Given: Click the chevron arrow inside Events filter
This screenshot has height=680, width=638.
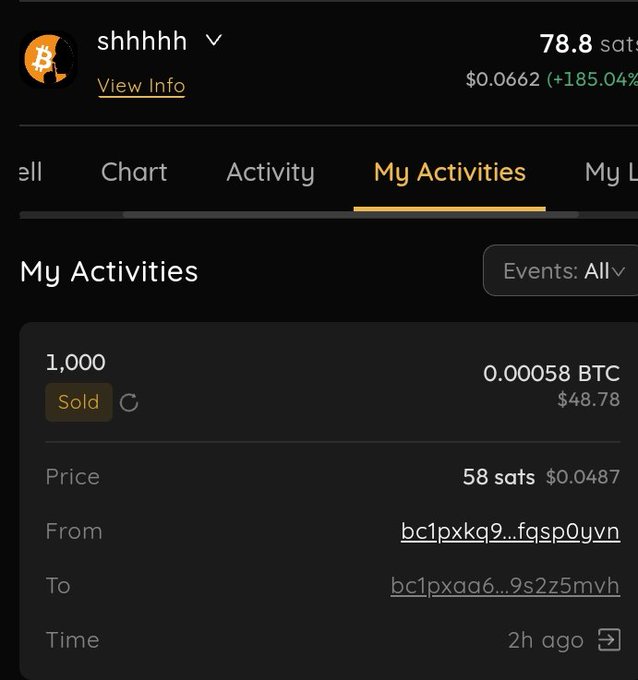Looking at the screenshot, I should tap(618, 272).
